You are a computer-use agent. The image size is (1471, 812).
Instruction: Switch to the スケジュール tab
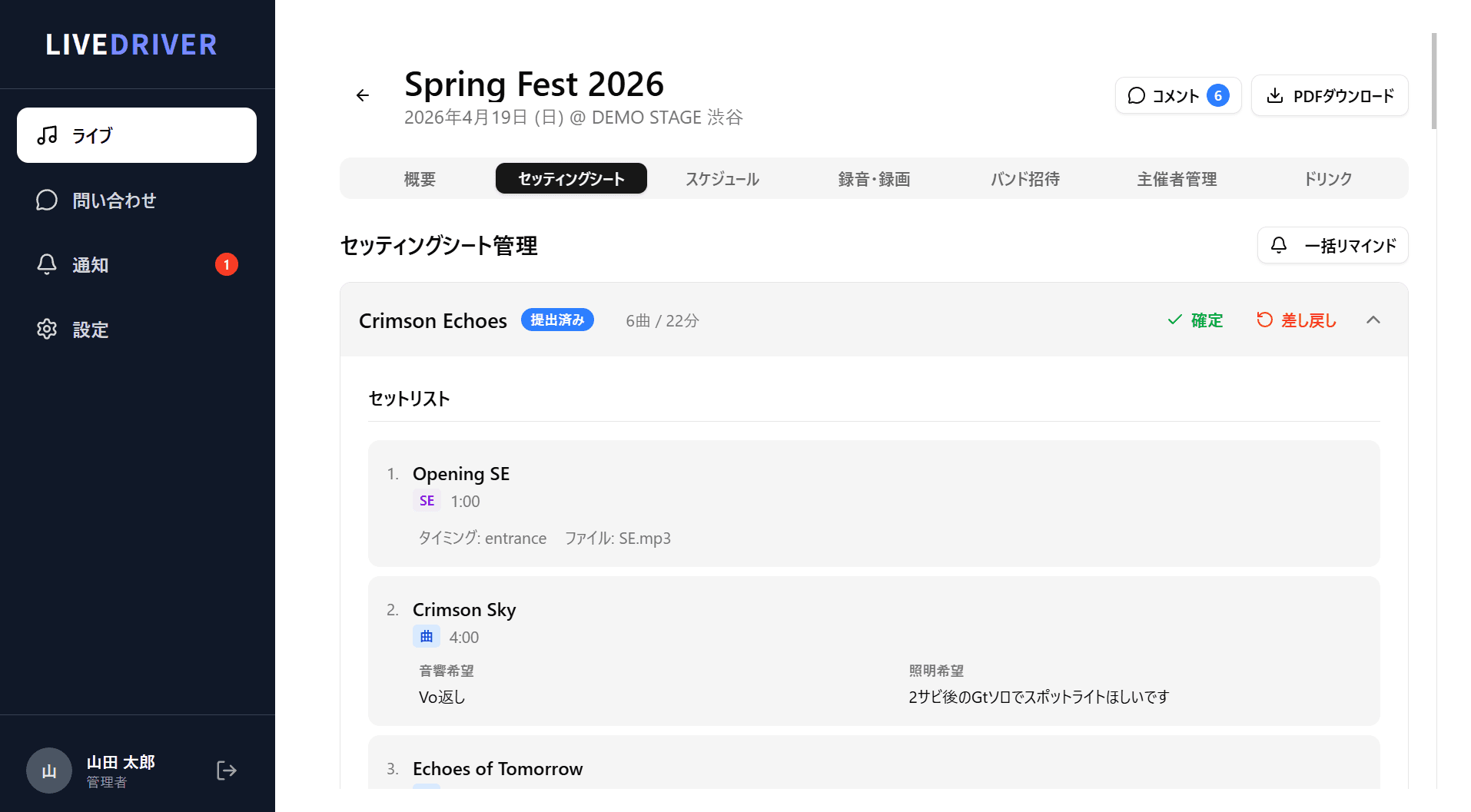tap(722, 179)
